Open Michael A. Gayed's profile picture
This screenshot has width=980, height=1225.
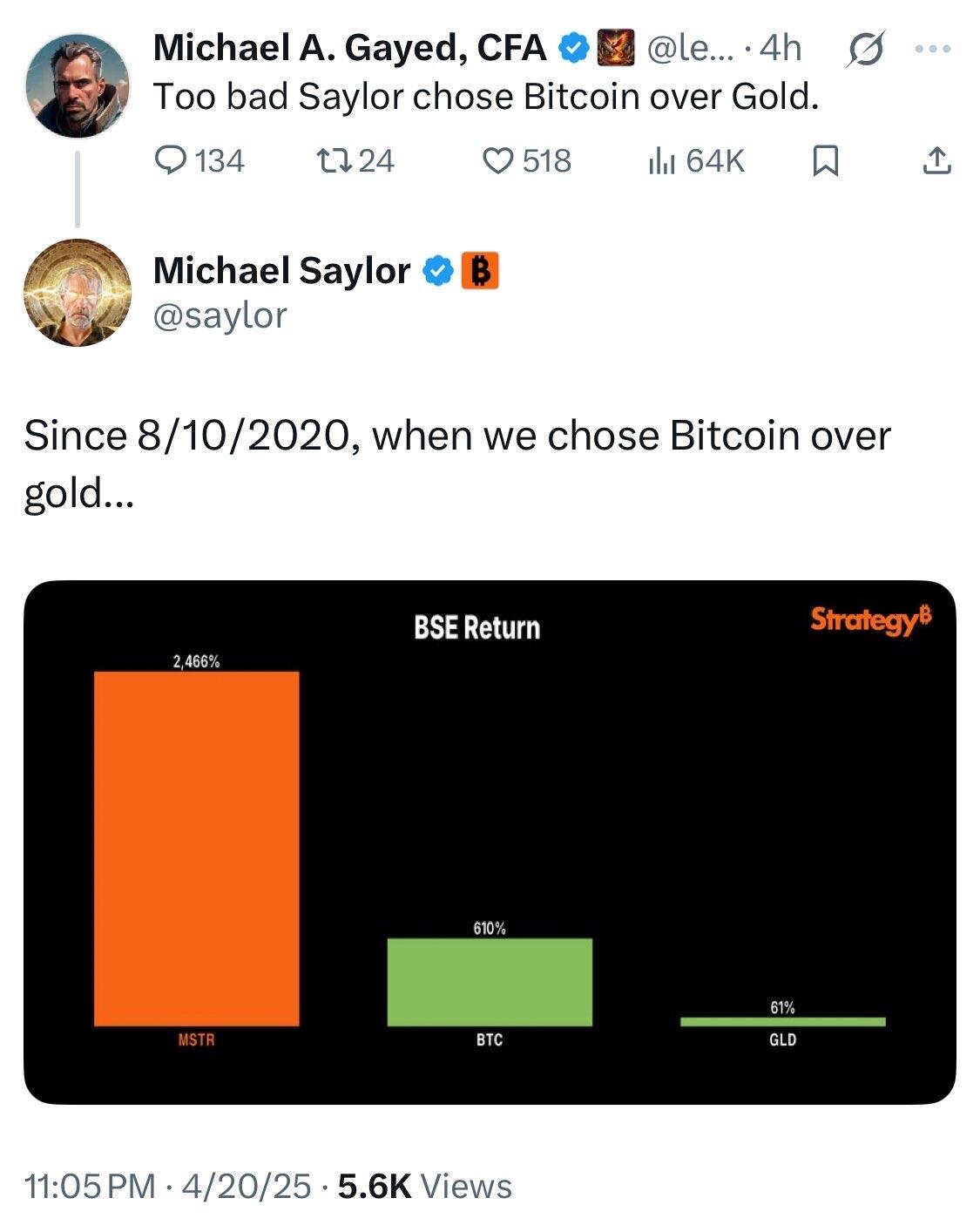pyautogui.click(x=78, y=85)
